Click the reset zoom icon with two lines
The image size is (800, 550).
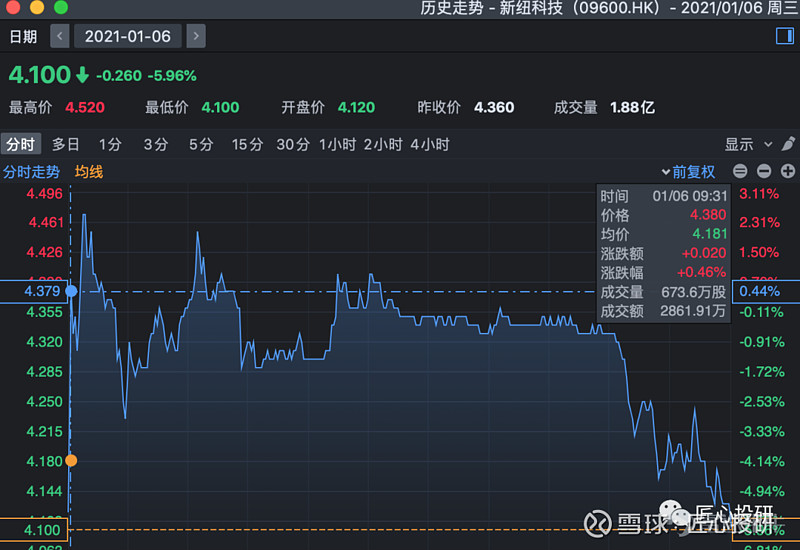740,171
